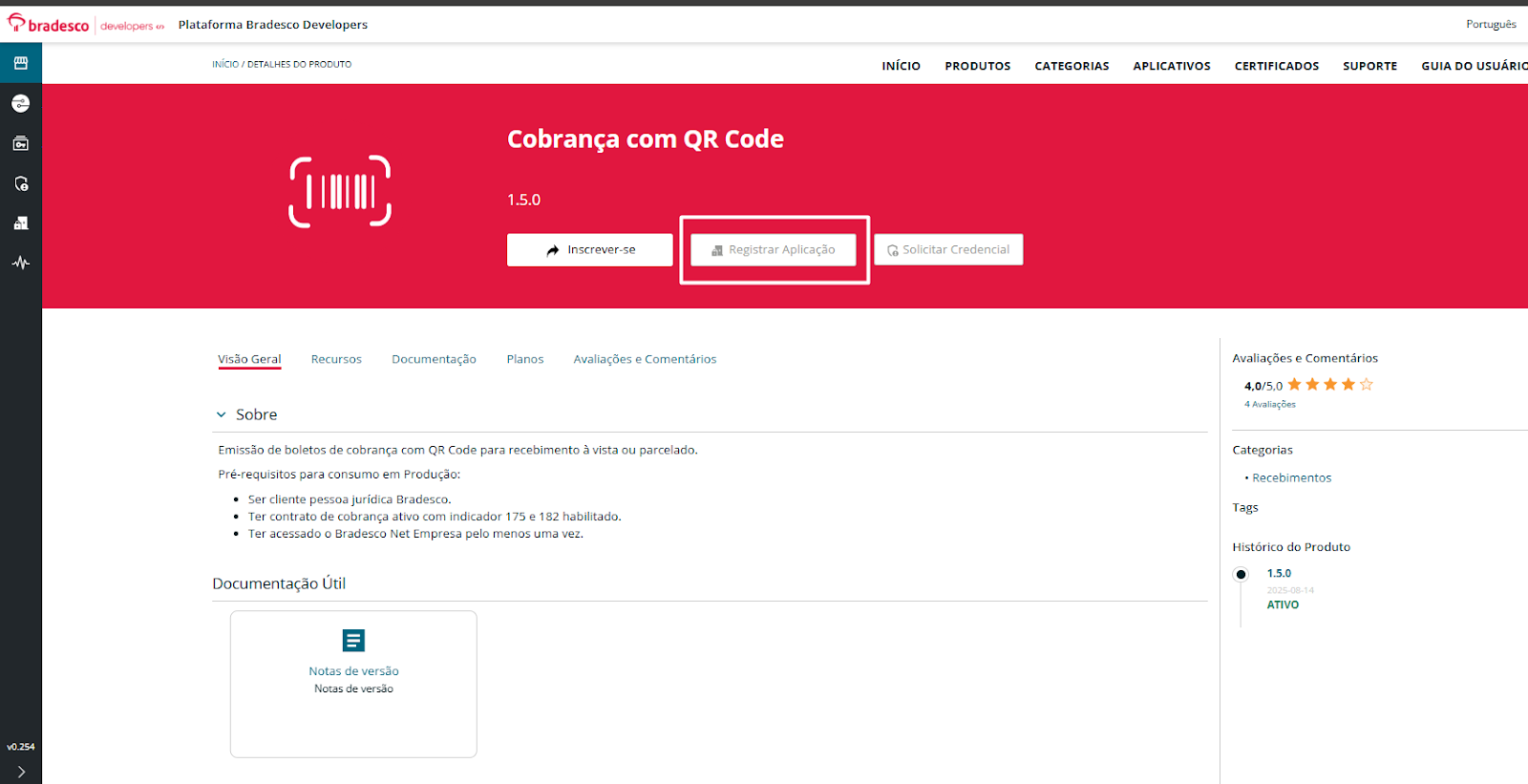Open the Notas de versão card
This screenshot has width=1528, height=784.
coord(353,684)
